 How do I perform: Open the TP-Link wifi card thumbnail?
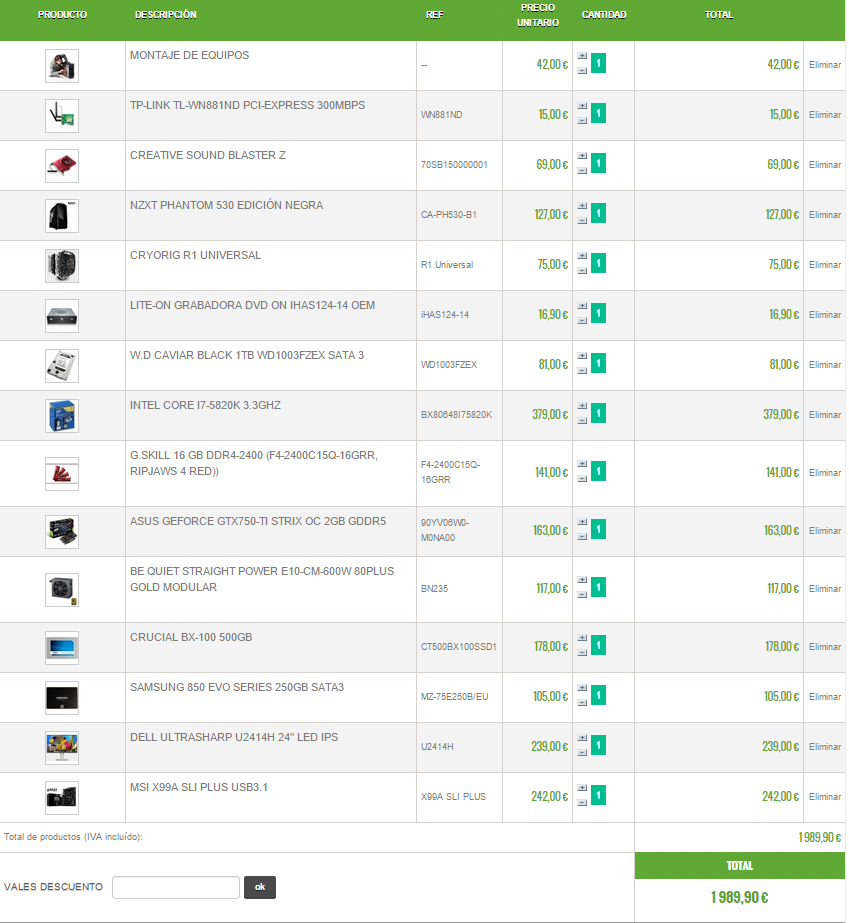point(62,116)
